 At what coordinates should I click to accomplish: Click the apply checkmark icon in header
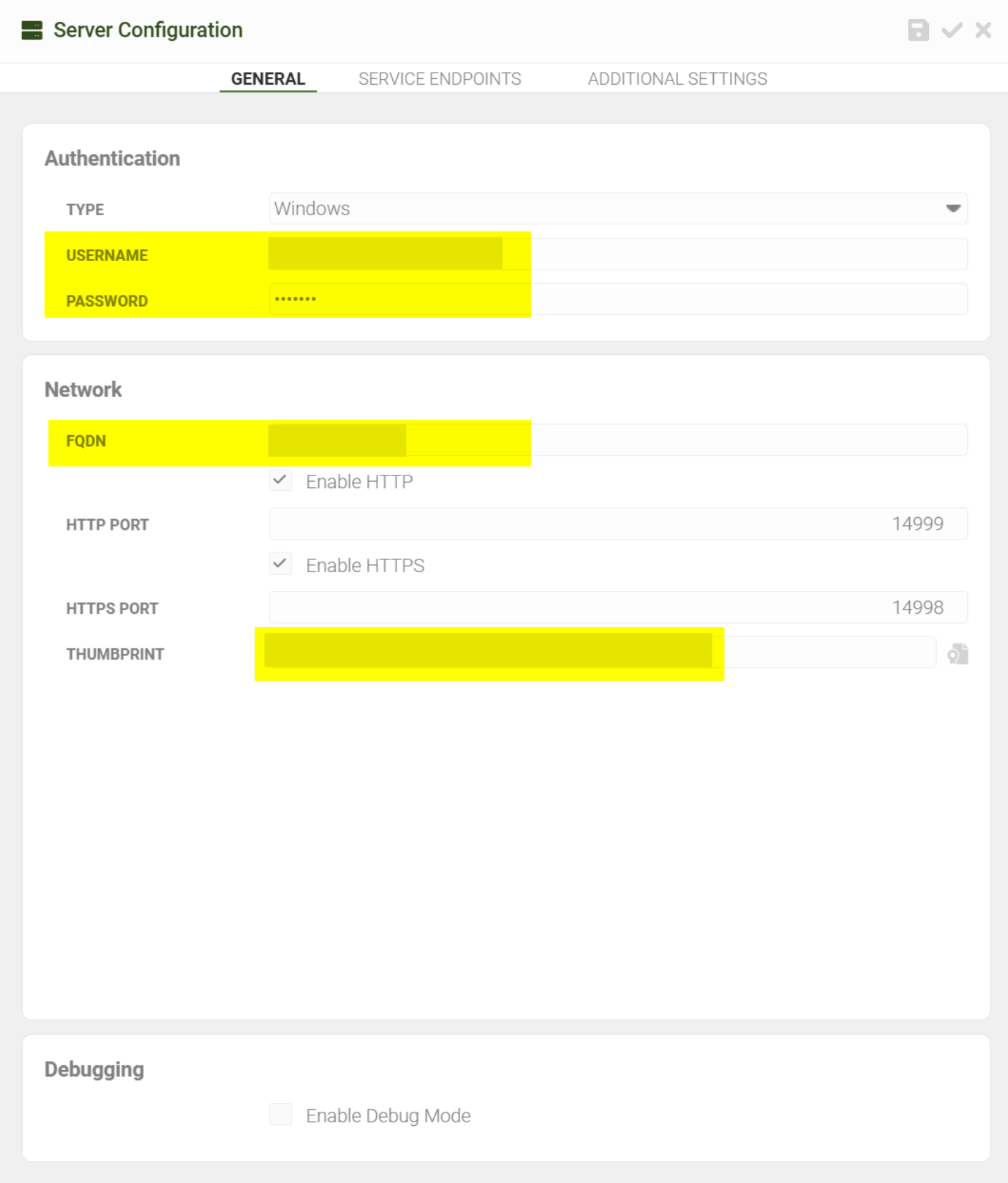pos(952,30)
